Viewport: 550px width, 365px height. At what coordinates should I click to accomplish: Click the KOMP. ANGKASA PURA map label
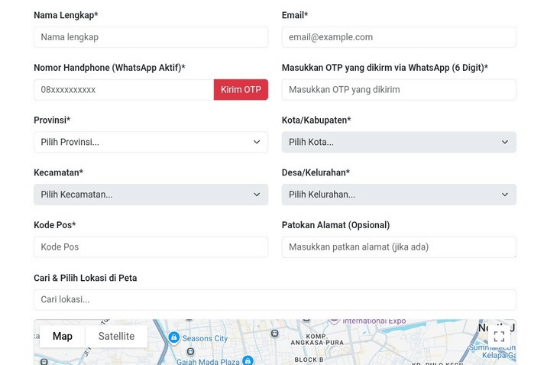coord(317,339)
